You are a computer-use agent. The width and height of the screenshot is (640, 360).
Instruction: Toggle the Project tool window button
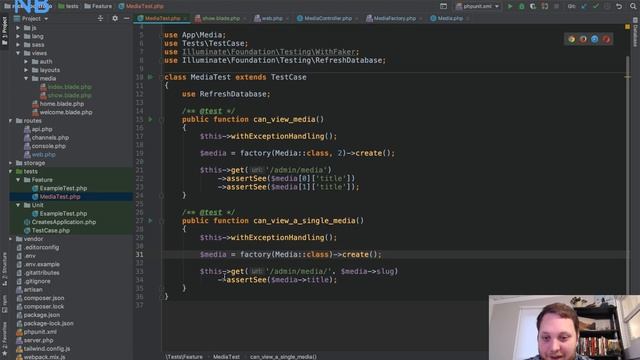[x=4, y=31]
